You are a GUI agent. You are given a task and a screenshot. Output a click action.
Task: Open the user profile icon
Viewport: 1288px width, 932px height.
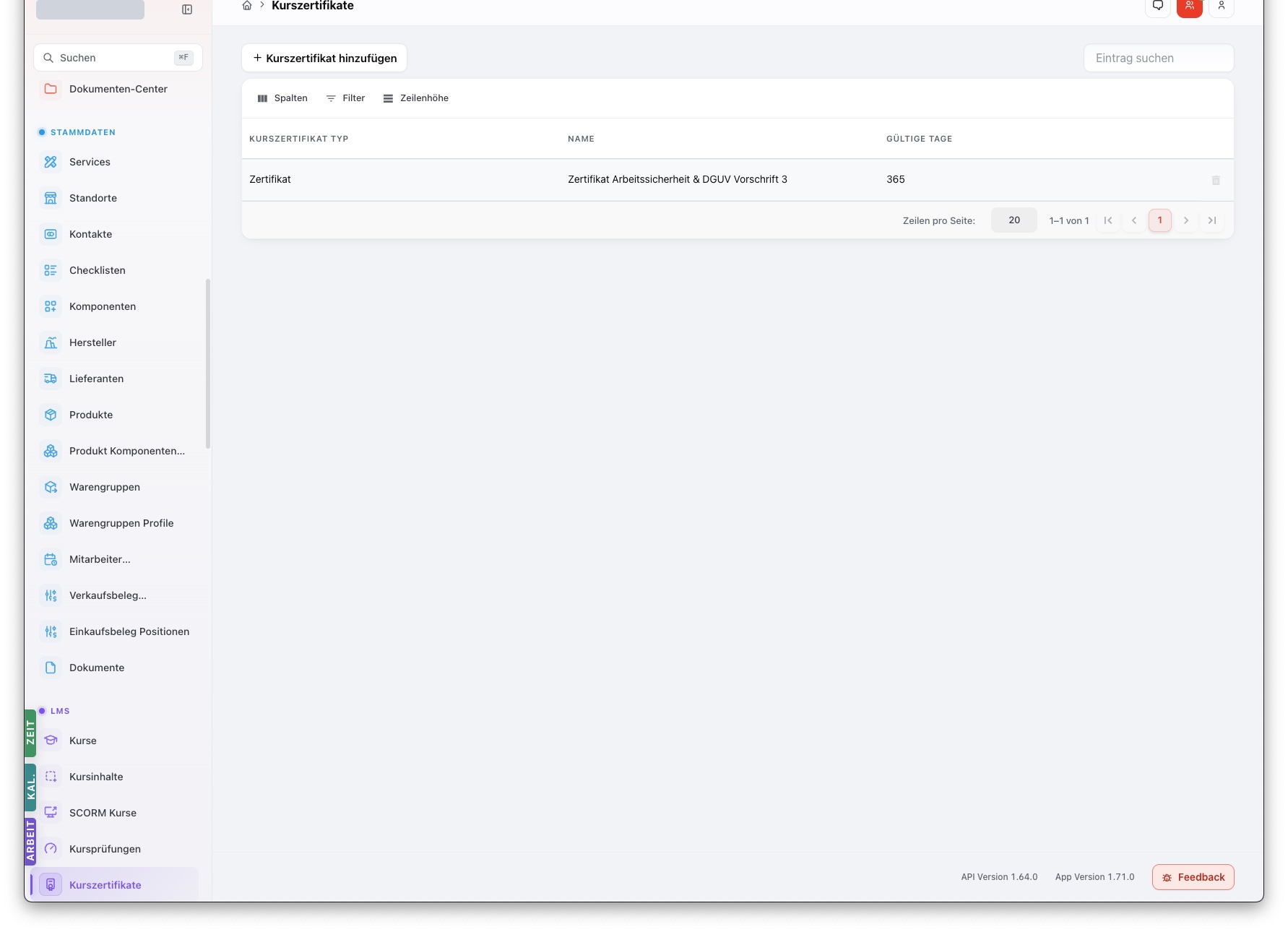click(x=1222, y=7)
